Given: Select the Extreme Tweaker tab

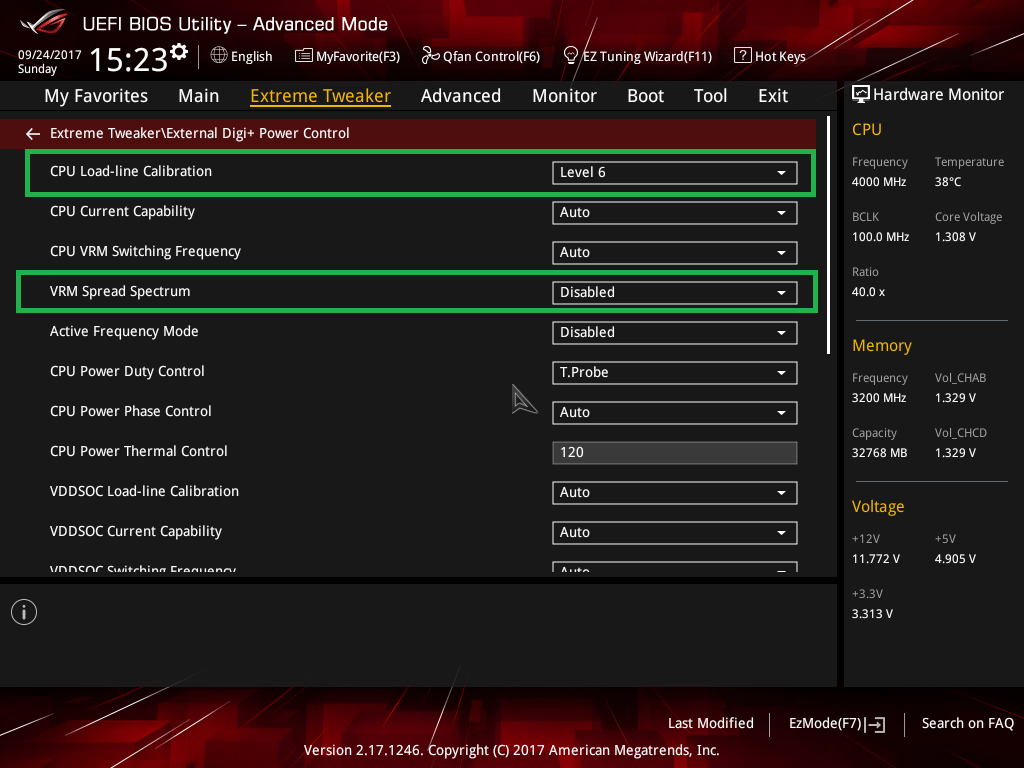Looking at the screenshot, I should tap(320, 96).
